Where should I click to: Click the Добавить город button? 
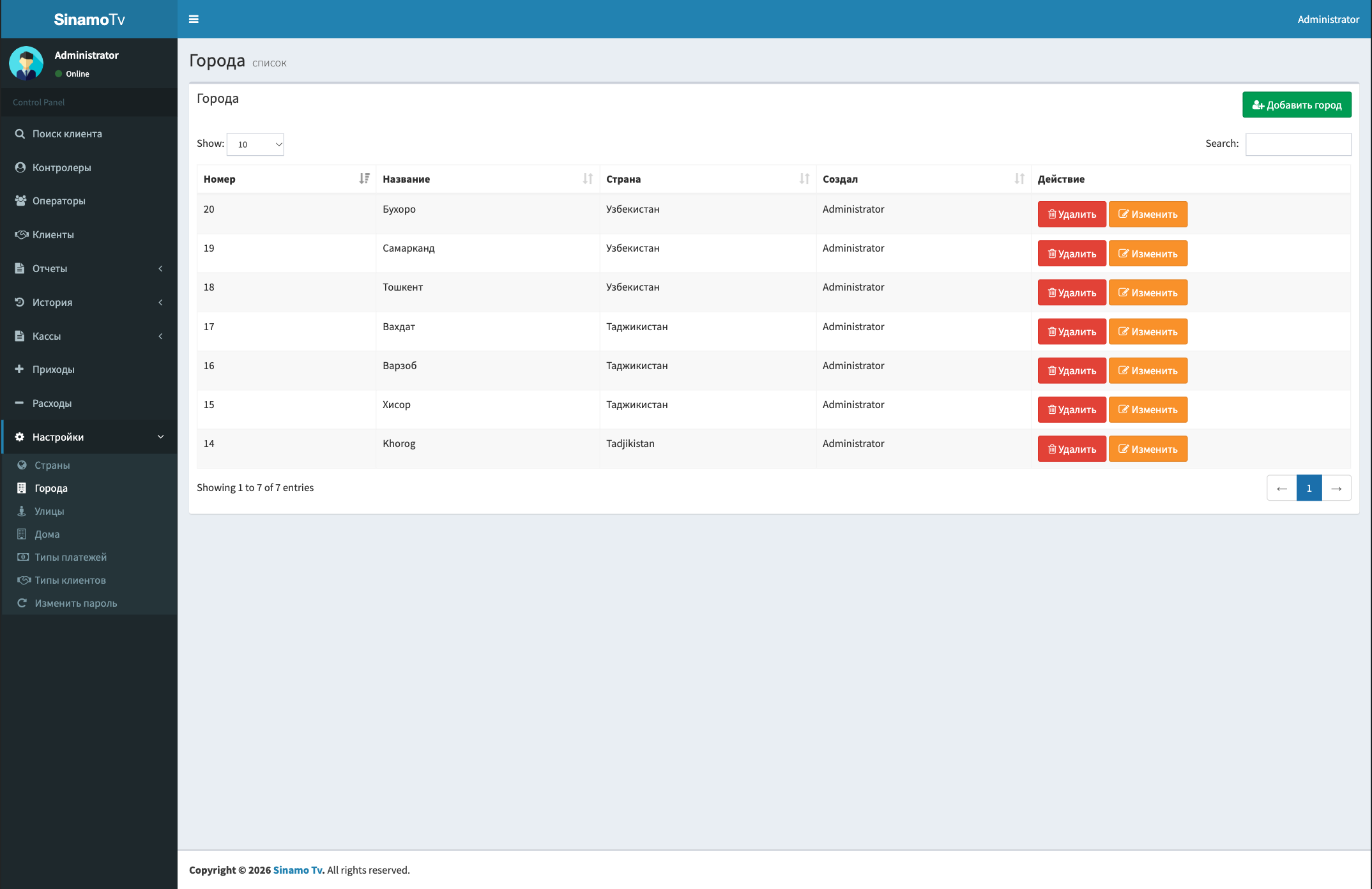(1297, 105)
